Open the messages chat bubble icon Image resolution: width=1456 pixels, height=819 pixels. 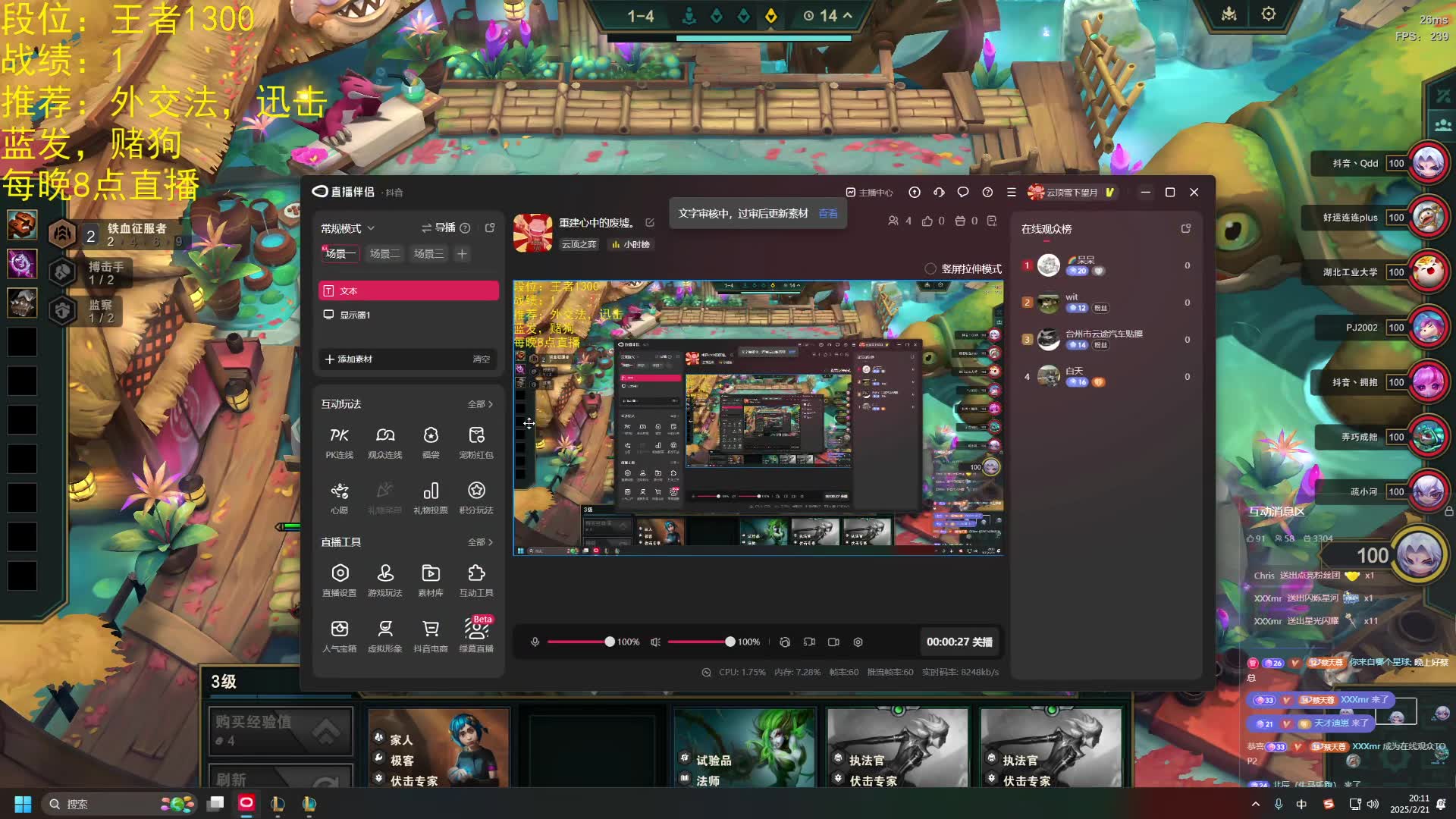tap(963, 193)
